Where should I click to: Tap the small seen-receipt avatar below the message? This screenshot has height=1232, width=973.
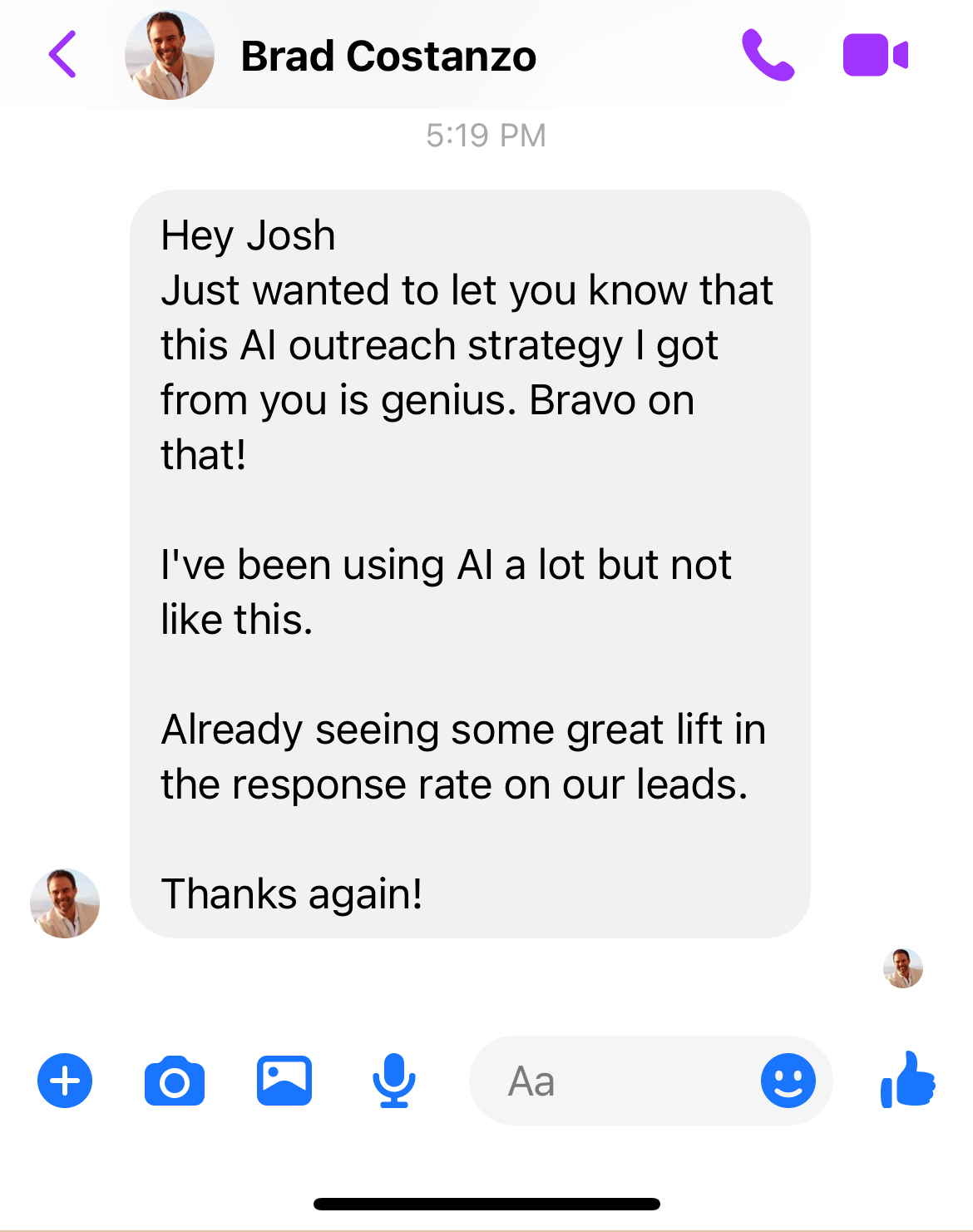click(903, 968)
